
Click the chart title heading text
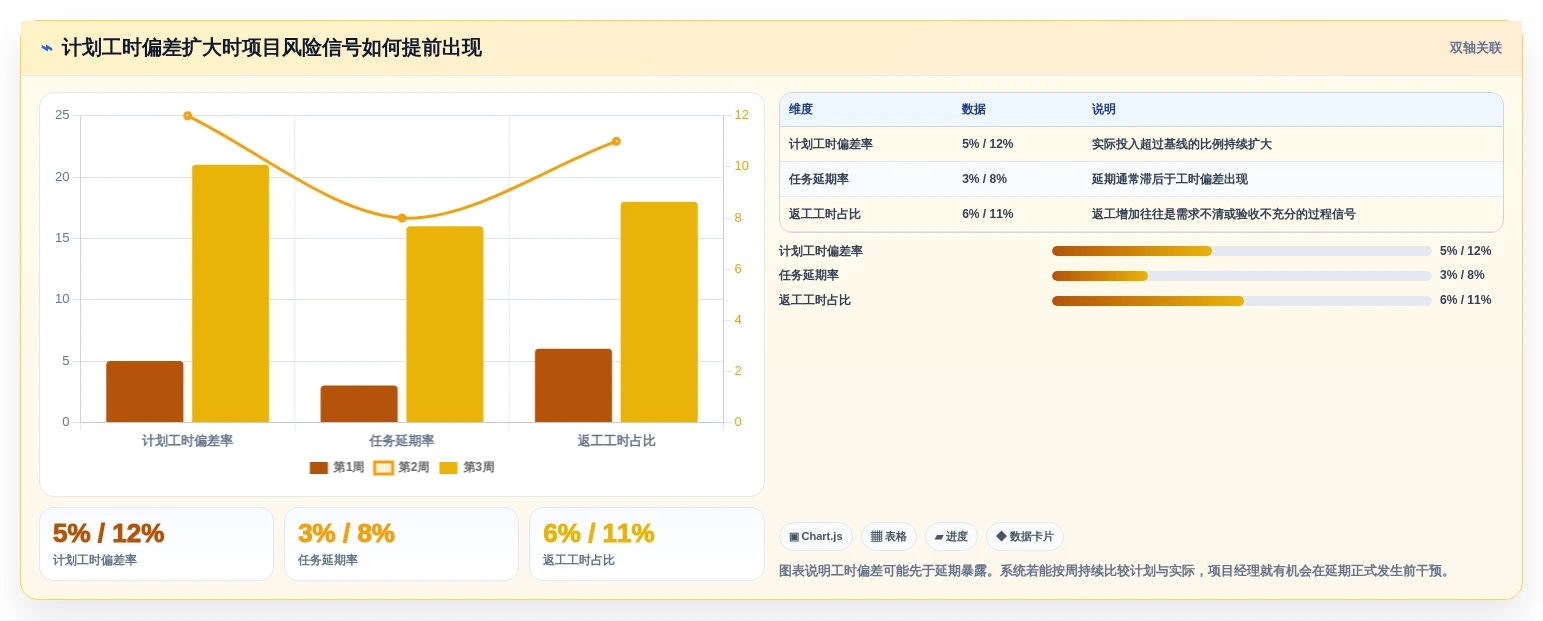click(272, 48)
